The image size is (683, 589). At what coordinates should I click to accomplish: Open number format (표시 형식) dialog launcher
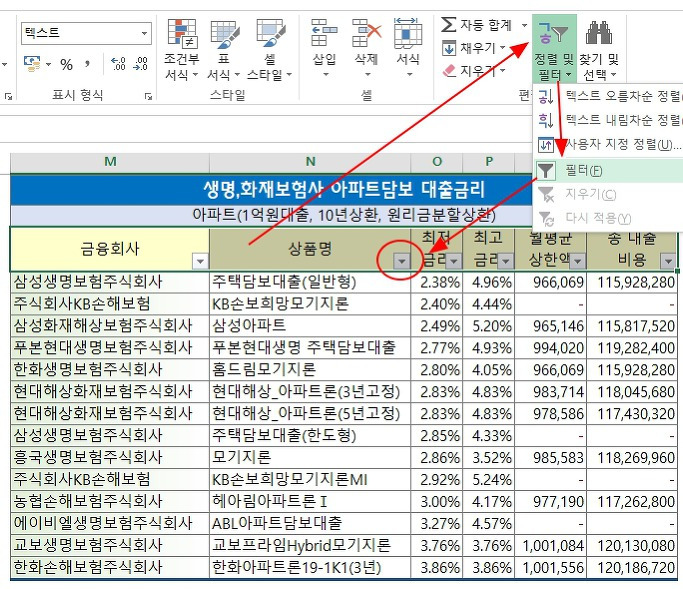[148, 96]
